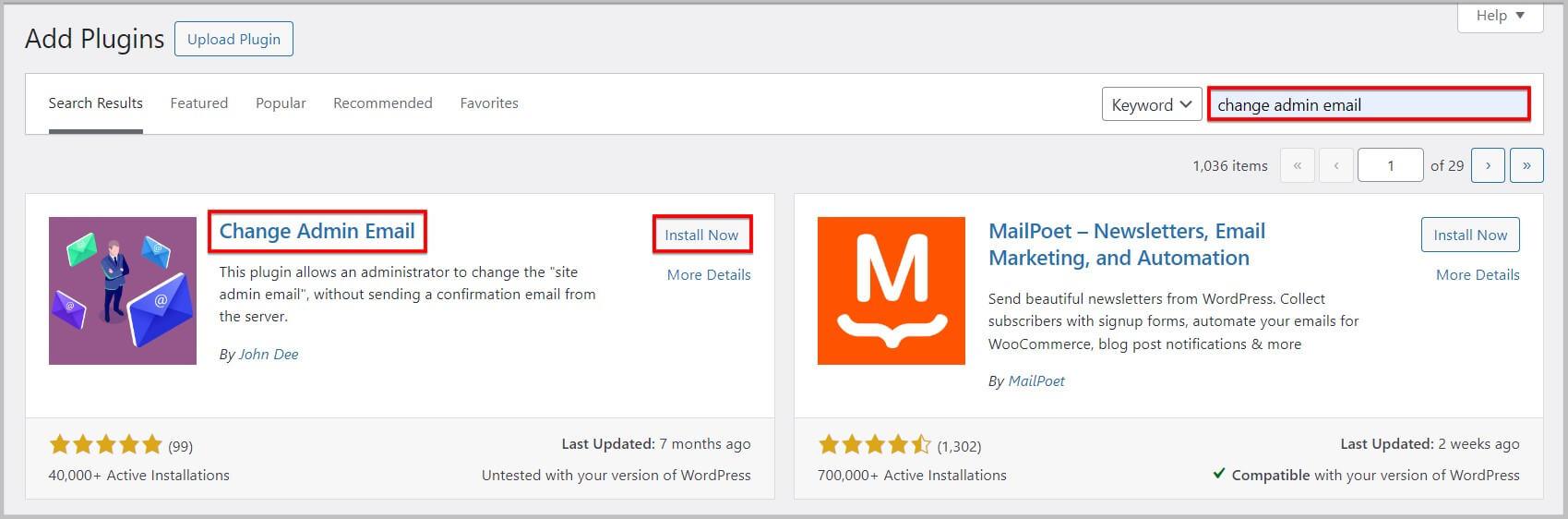Click the (99) ratings count
Viewport: 1568px width, 519px height.
click(x=180, y=447)
